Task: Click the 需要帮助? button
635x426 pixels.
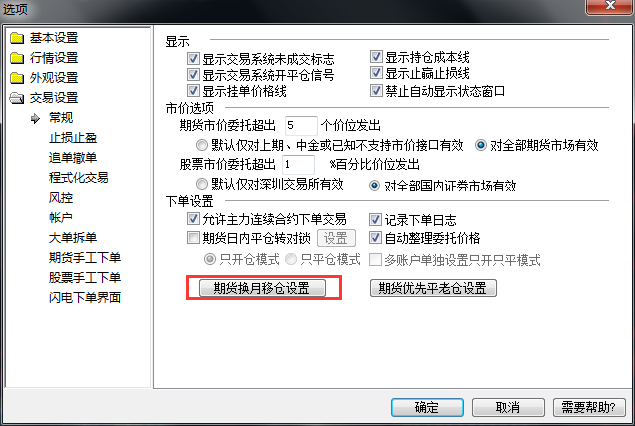Action: (589, 407)
